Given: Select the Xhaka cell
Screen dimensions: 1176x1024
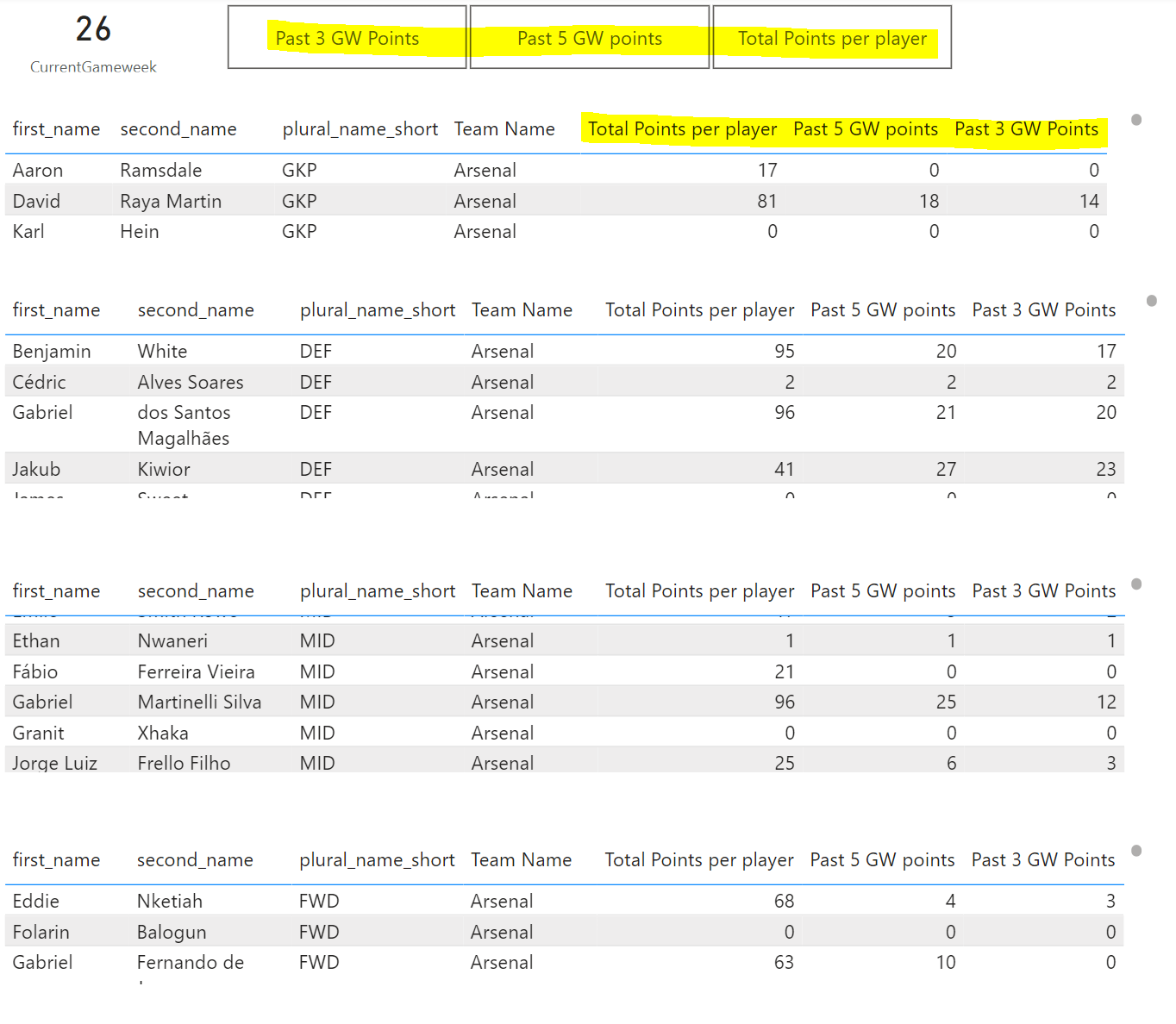Looking at the screenshot, I should tap(163, 734).
